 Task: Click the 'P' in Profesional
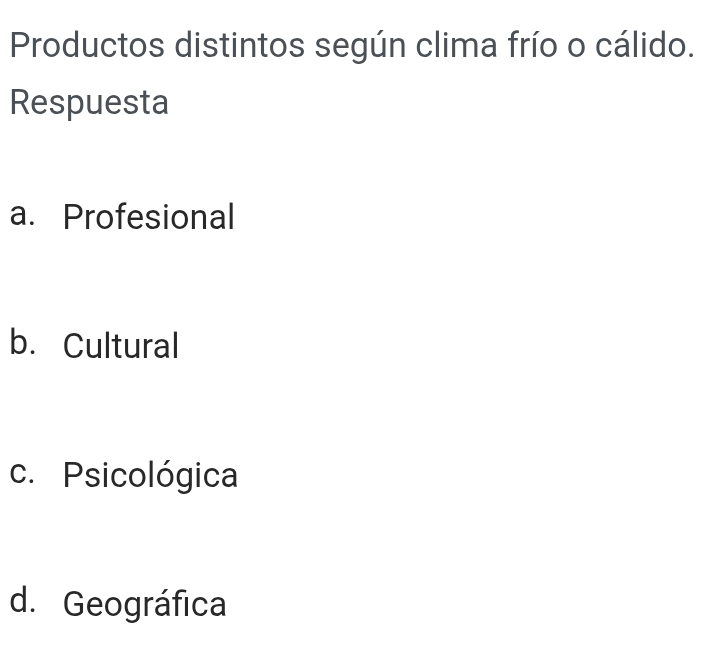click(72, 217)
